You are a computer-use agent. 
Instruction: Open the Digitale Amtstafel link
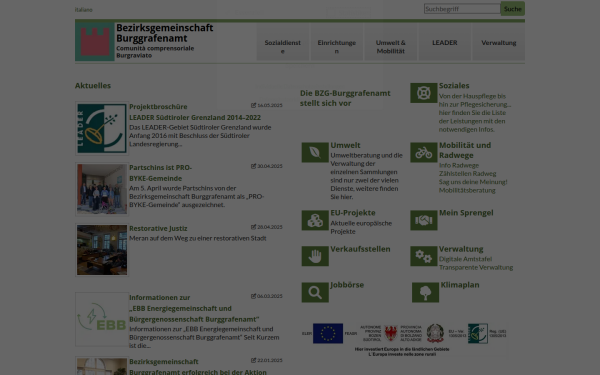pyautogui.click(x=465, y=259)
